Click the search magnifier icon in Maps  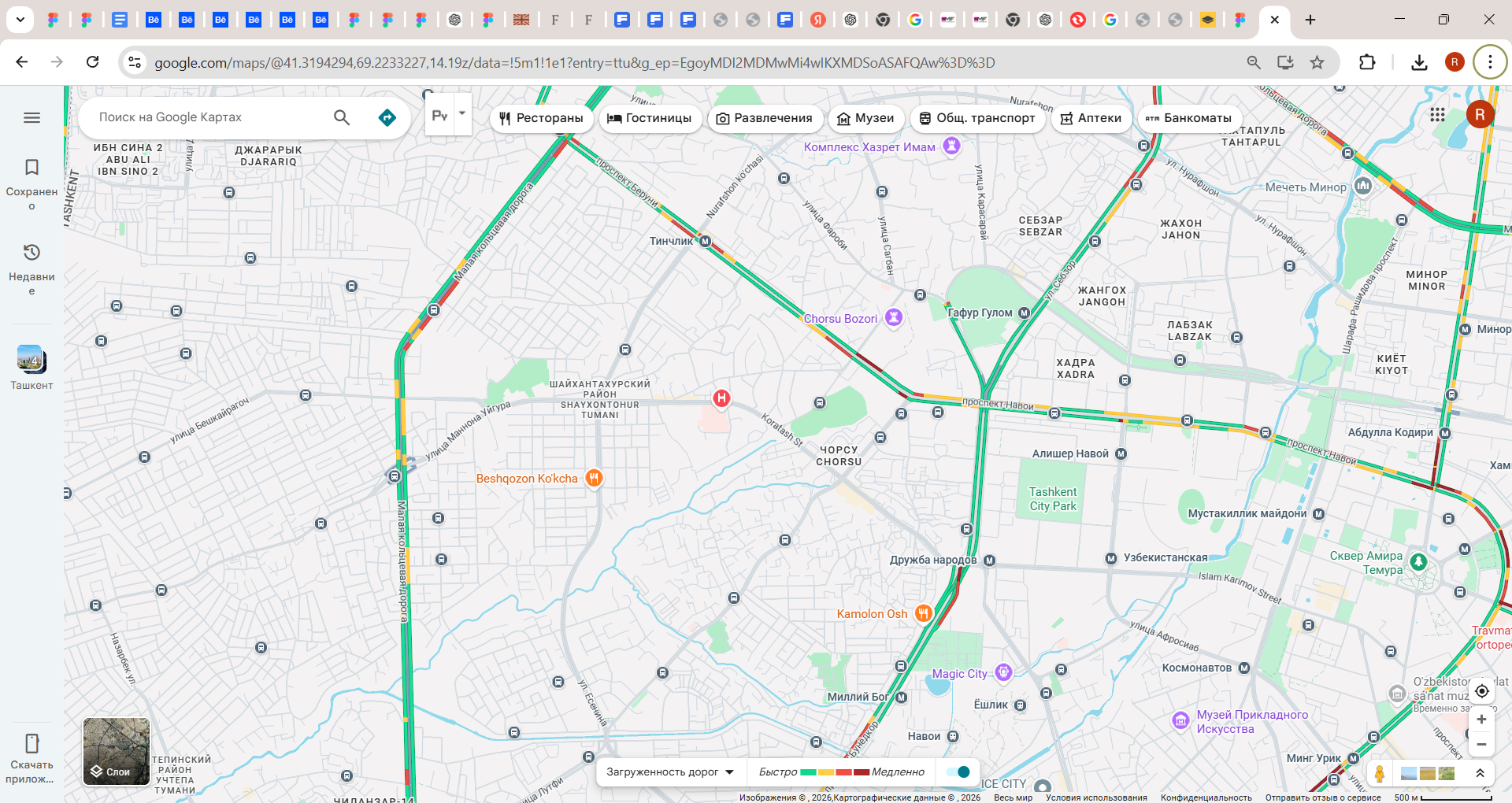342,117
